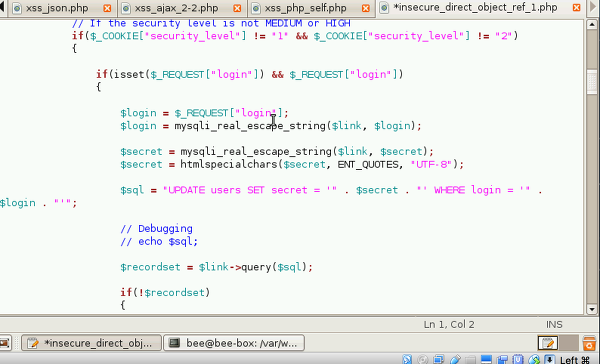Click the VirtualBox optical disc icon
The image size is (600, 364).
423,360
